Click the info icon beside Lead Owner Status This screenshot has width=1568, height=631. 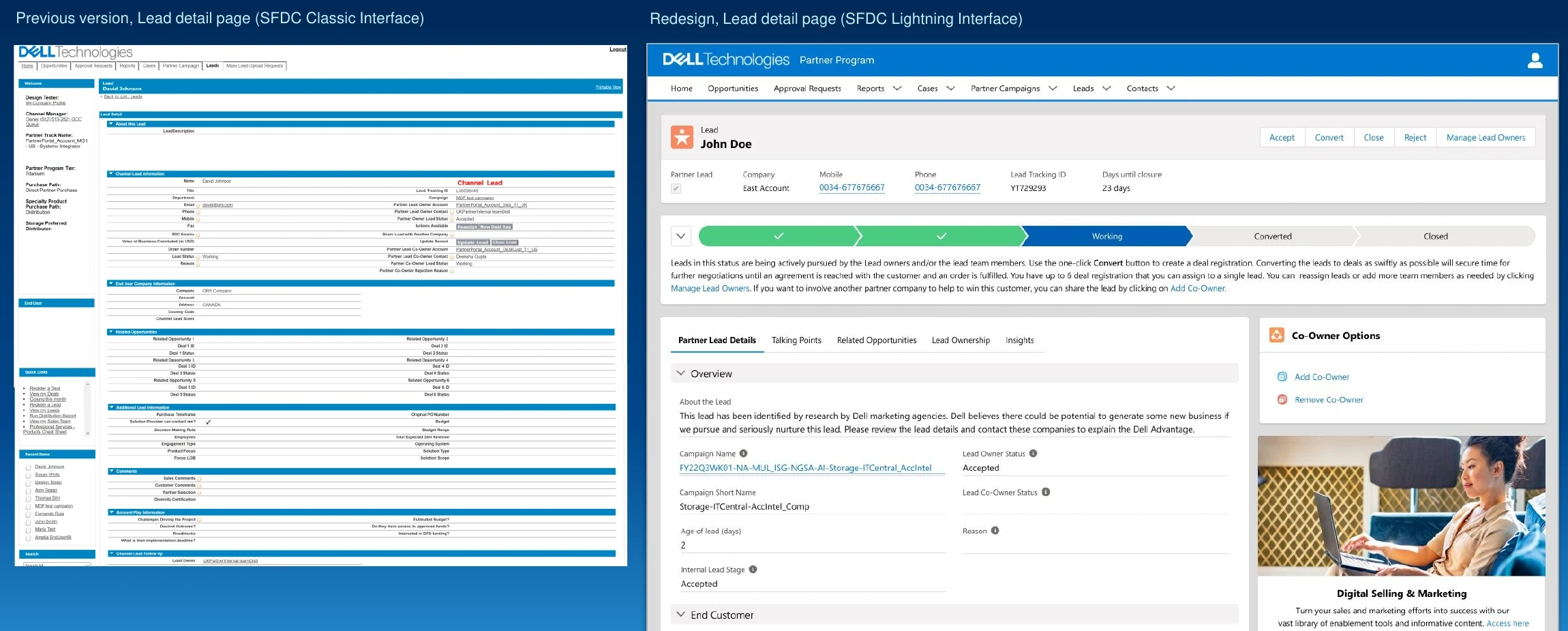[1033, 454]
